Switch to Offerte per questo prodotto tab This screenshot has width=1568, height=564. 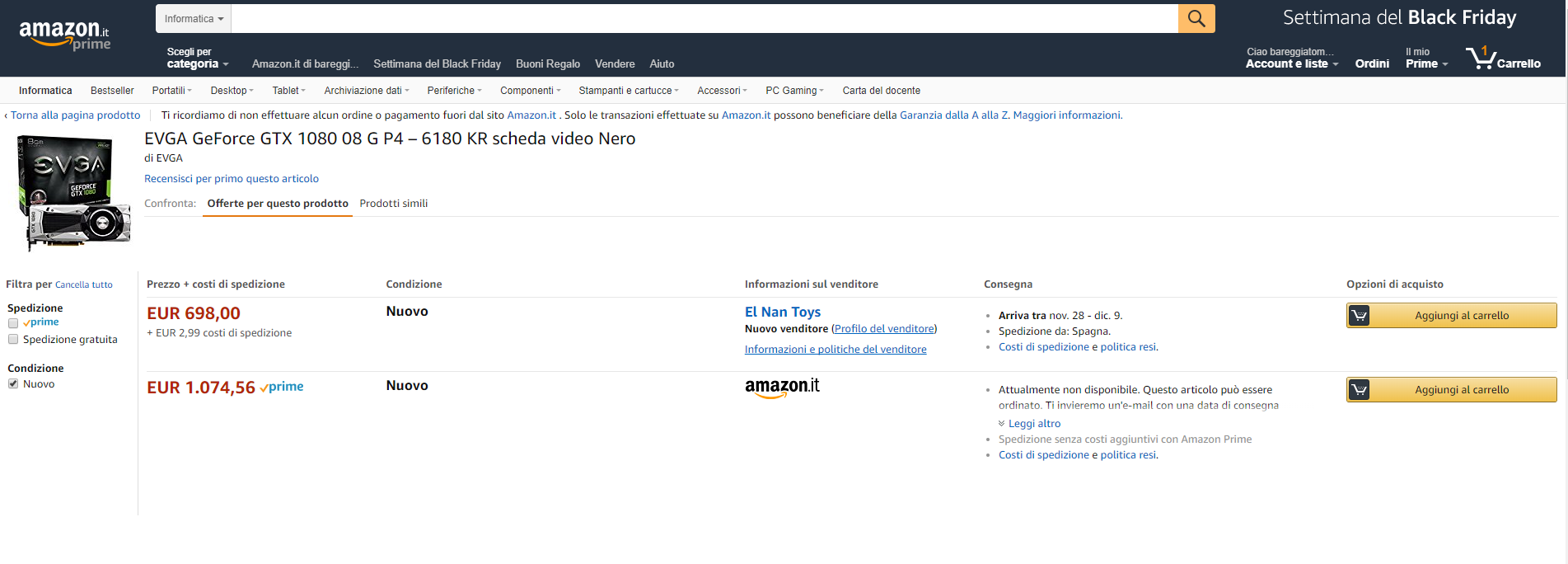click(278, 204)
